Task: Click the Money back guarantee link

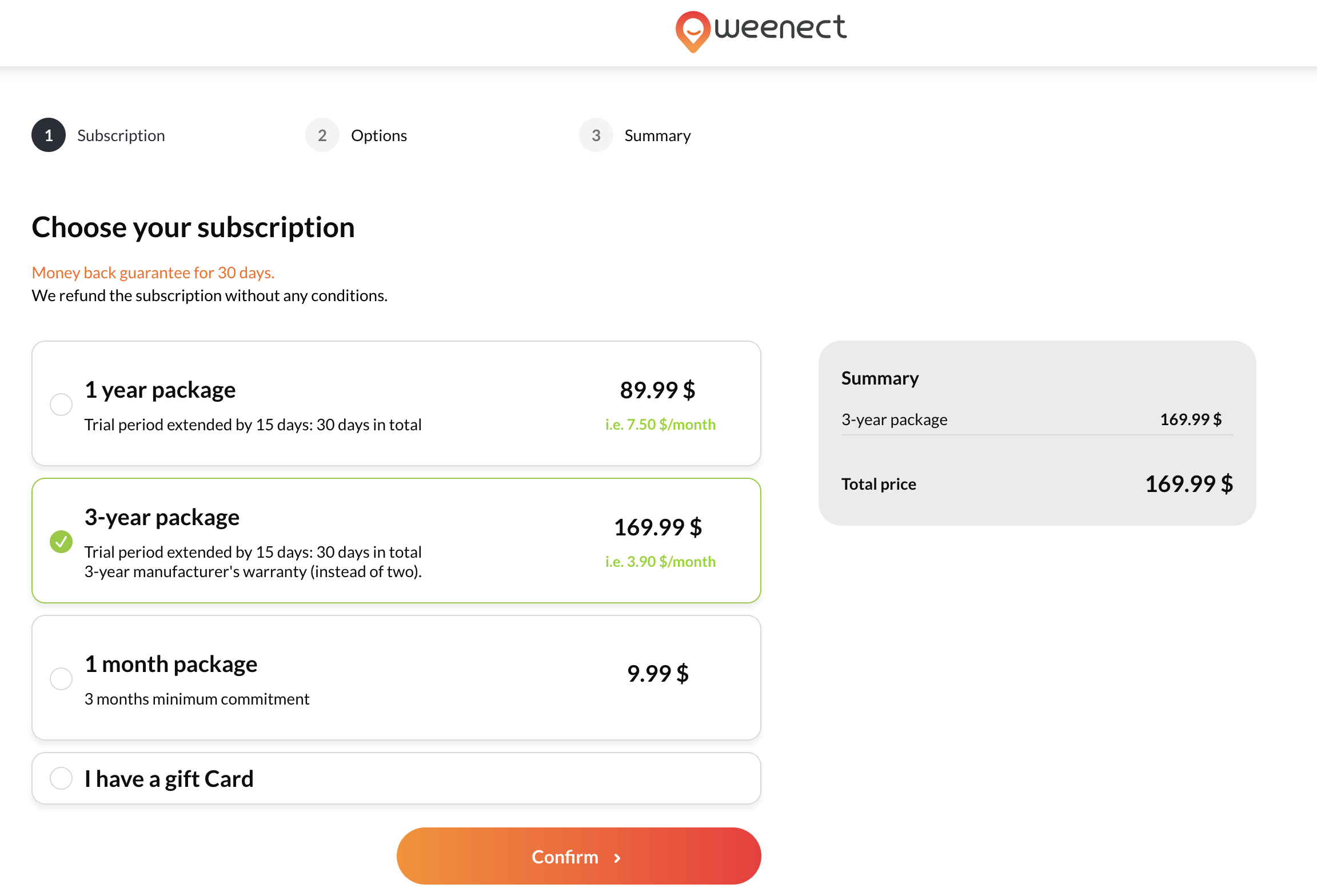Action: coord(153,273)
